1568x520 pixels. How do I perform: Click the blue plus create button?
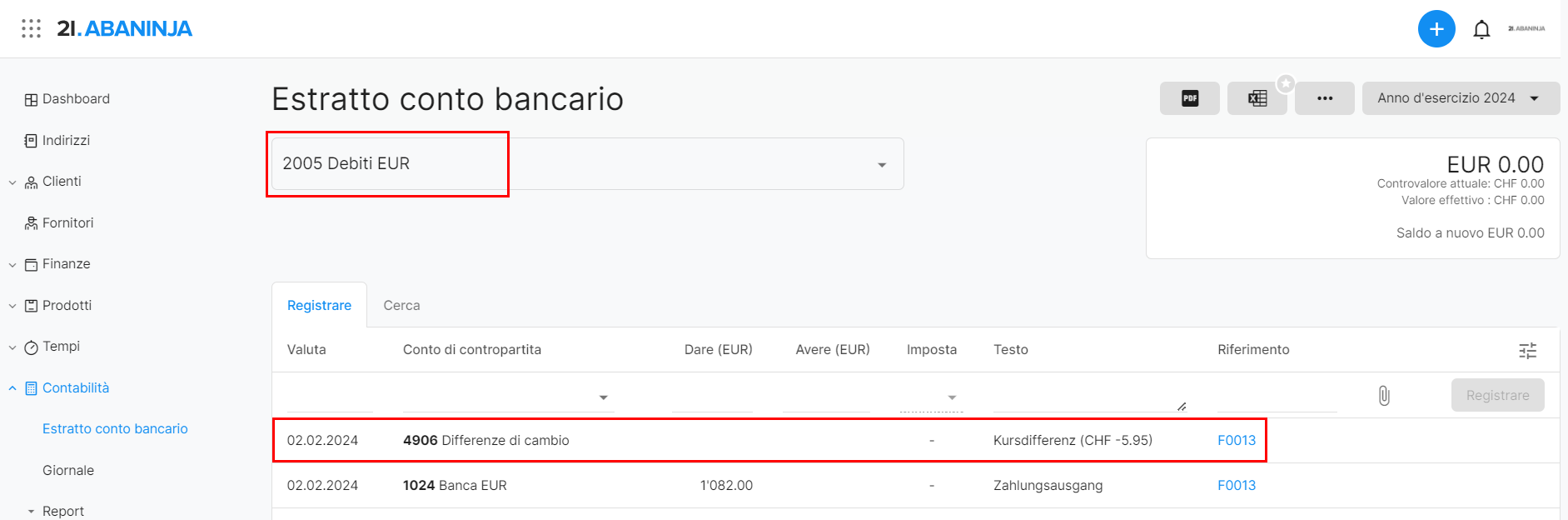pos(1436,29)
